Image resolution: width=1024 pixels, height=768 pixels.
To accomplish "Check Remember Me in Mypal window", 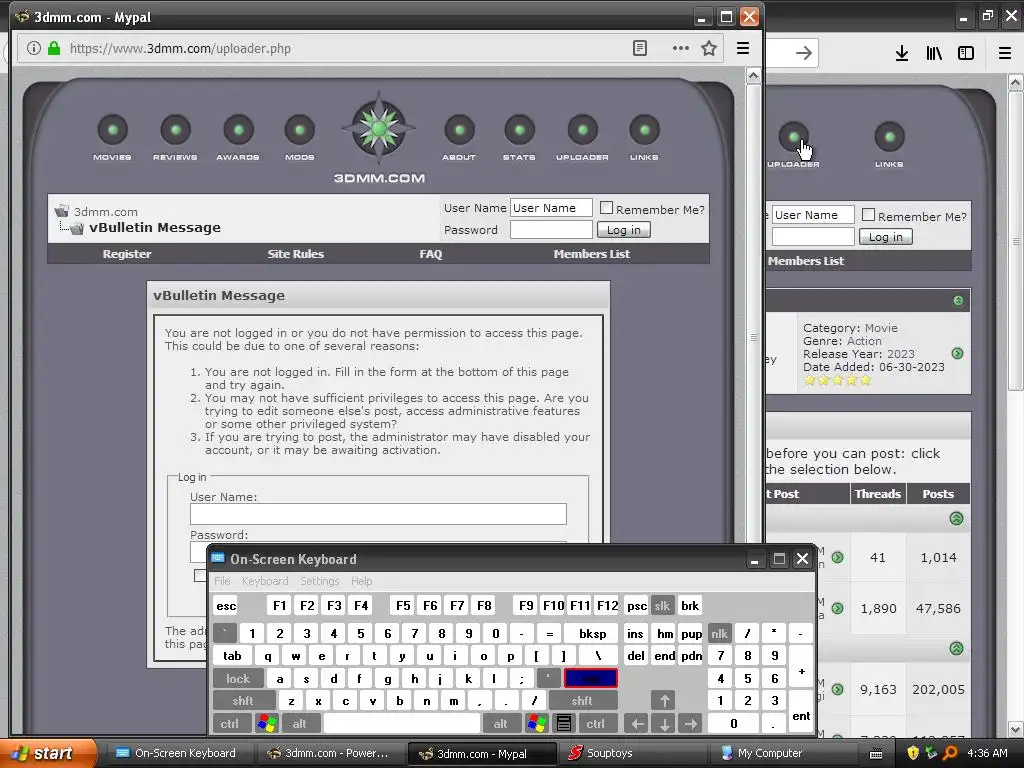I will tap(606, 208).
